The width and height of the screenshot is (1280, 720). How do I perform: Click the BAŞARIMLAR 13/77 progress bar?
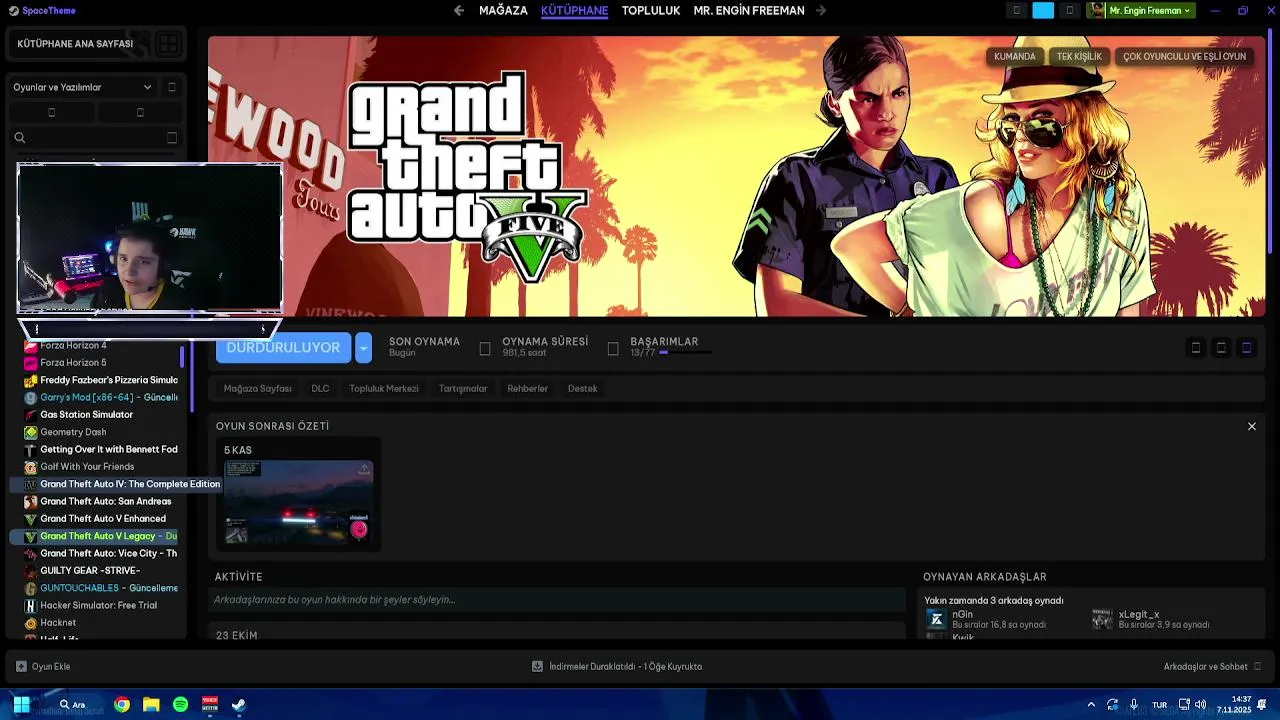point(686,353)
